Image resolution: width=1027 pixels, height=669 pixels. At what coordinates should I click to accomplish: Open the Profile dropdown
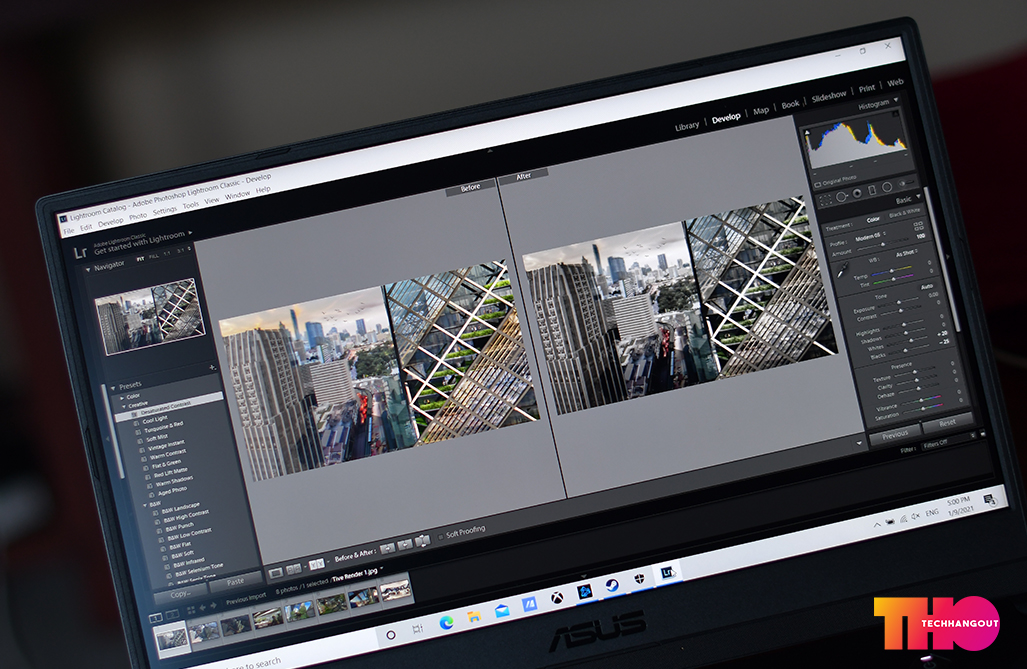[x=870, y=237]
